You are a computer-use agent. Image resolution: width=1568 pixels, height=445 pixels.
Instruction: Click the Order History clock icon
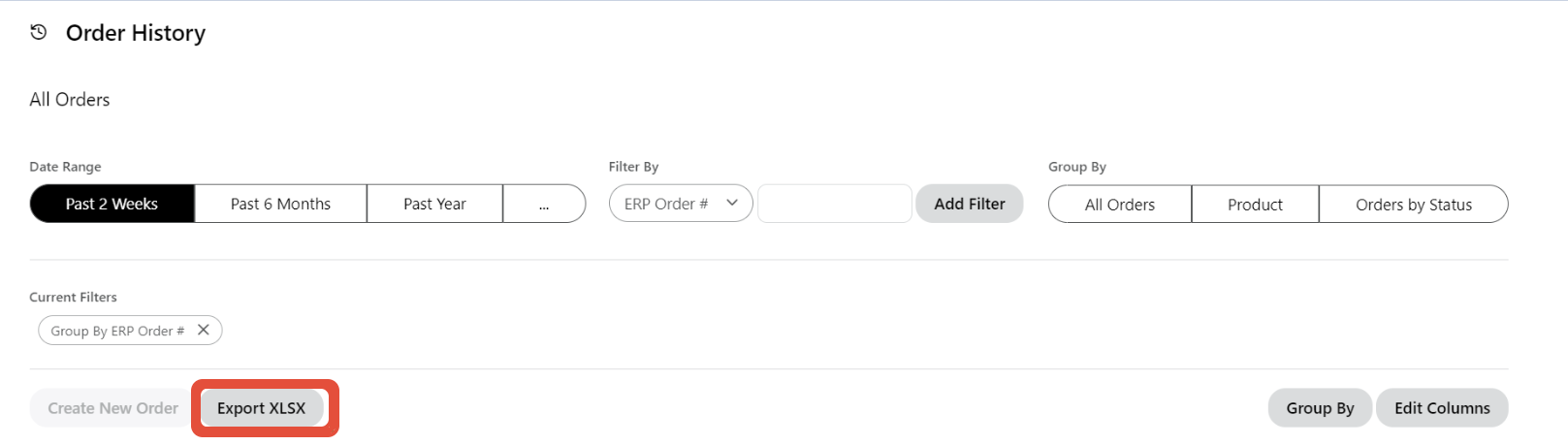(x=39, y=32)
